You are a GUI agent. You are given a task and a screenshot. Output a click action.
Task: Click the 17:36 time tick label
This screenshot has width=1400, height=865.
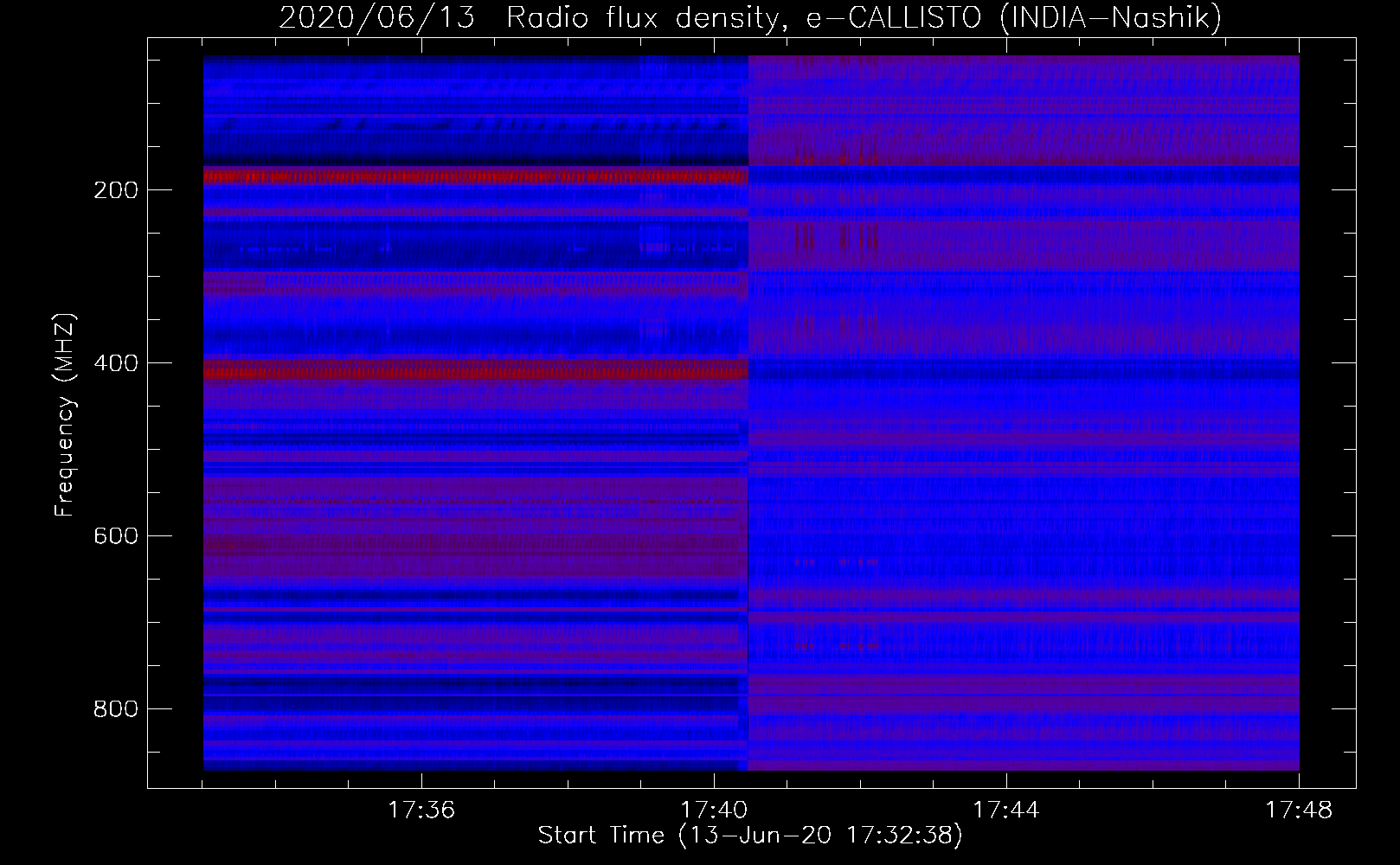pos(421,811)
